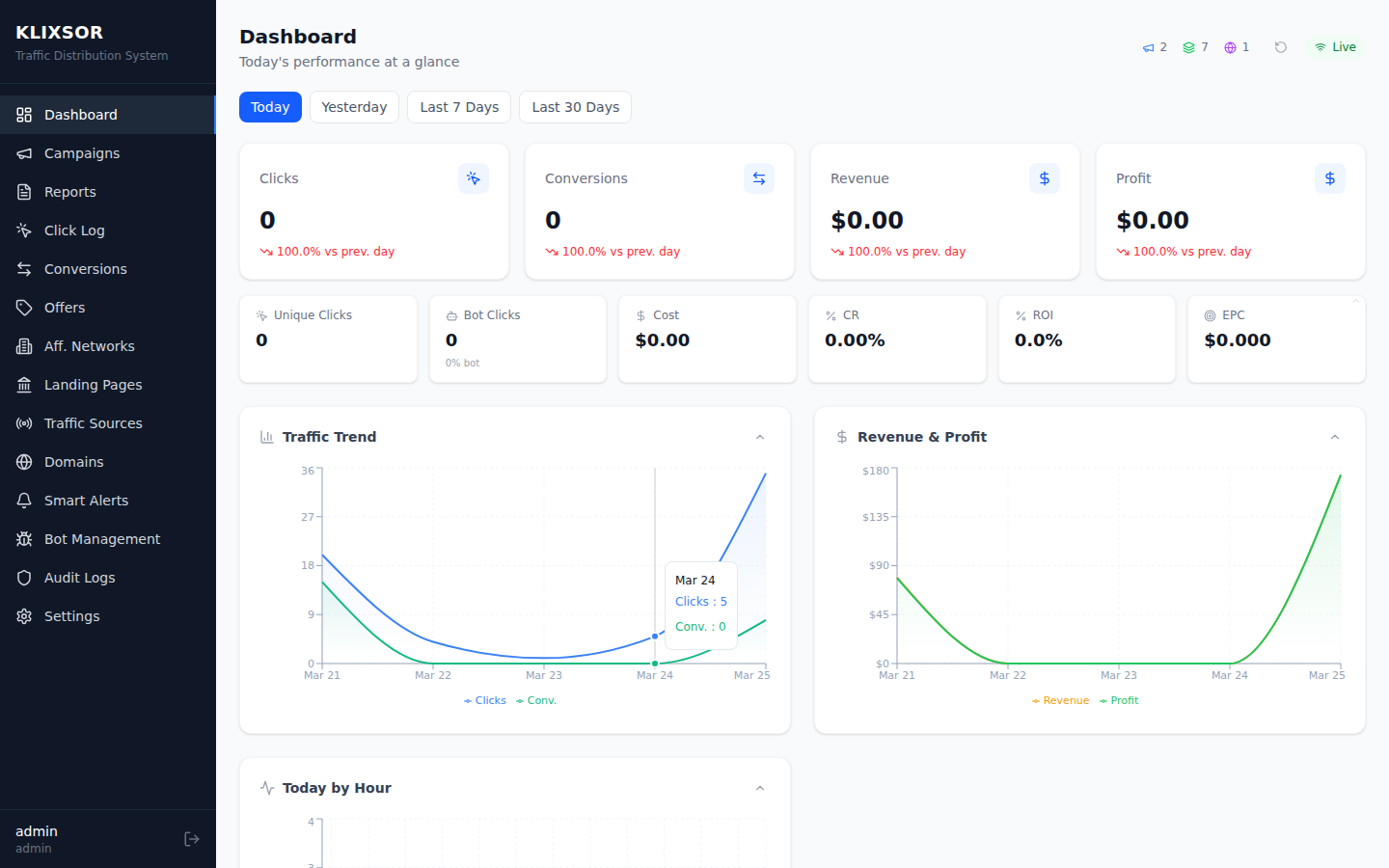Collapse the Revenue & Profit panel
Image resolution: width=1389 pixels, height=868 pixels.
1335,436
